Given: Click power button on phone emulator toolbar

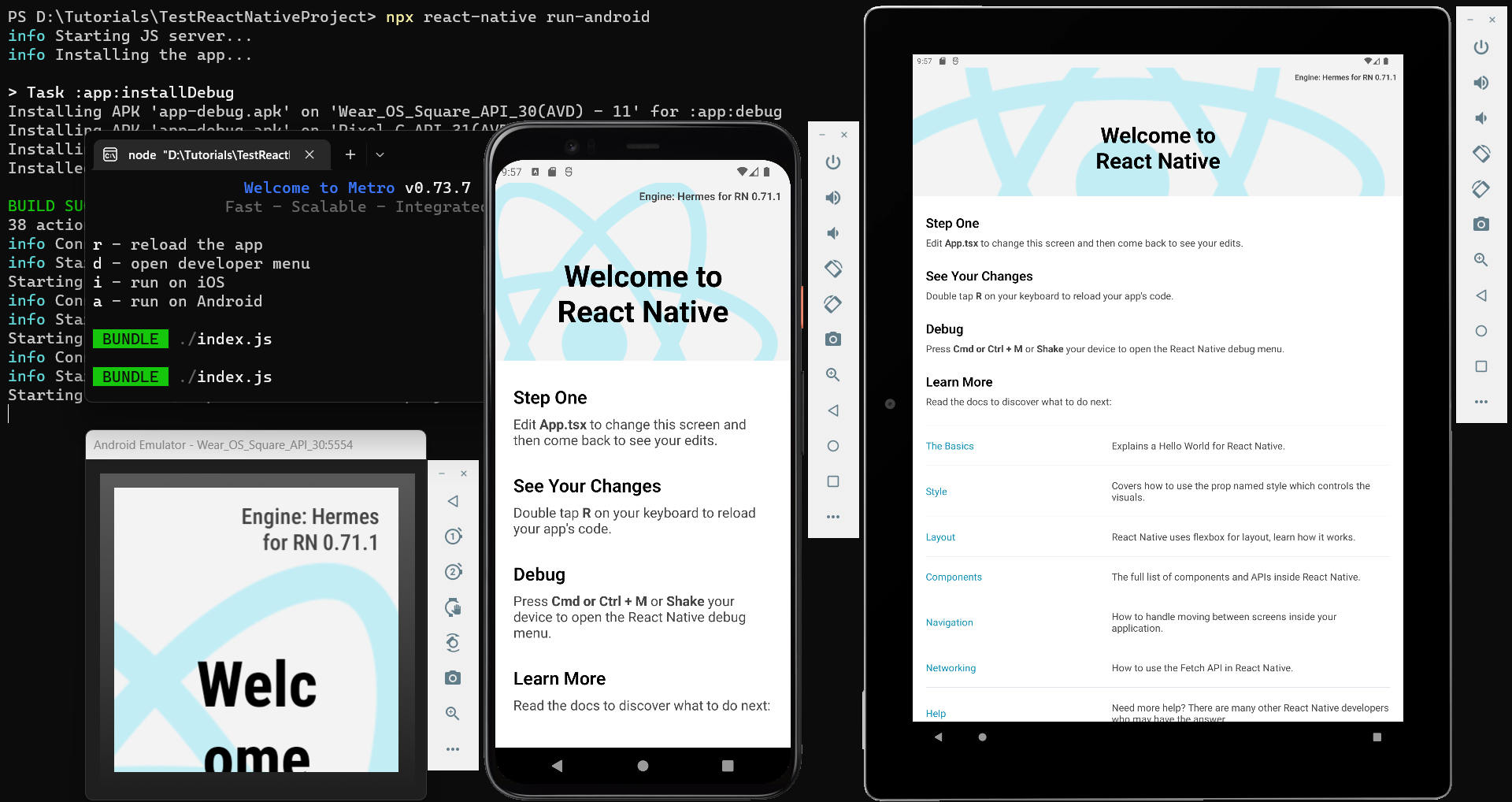Looking at the screenshot, I should tap(833, 162).
